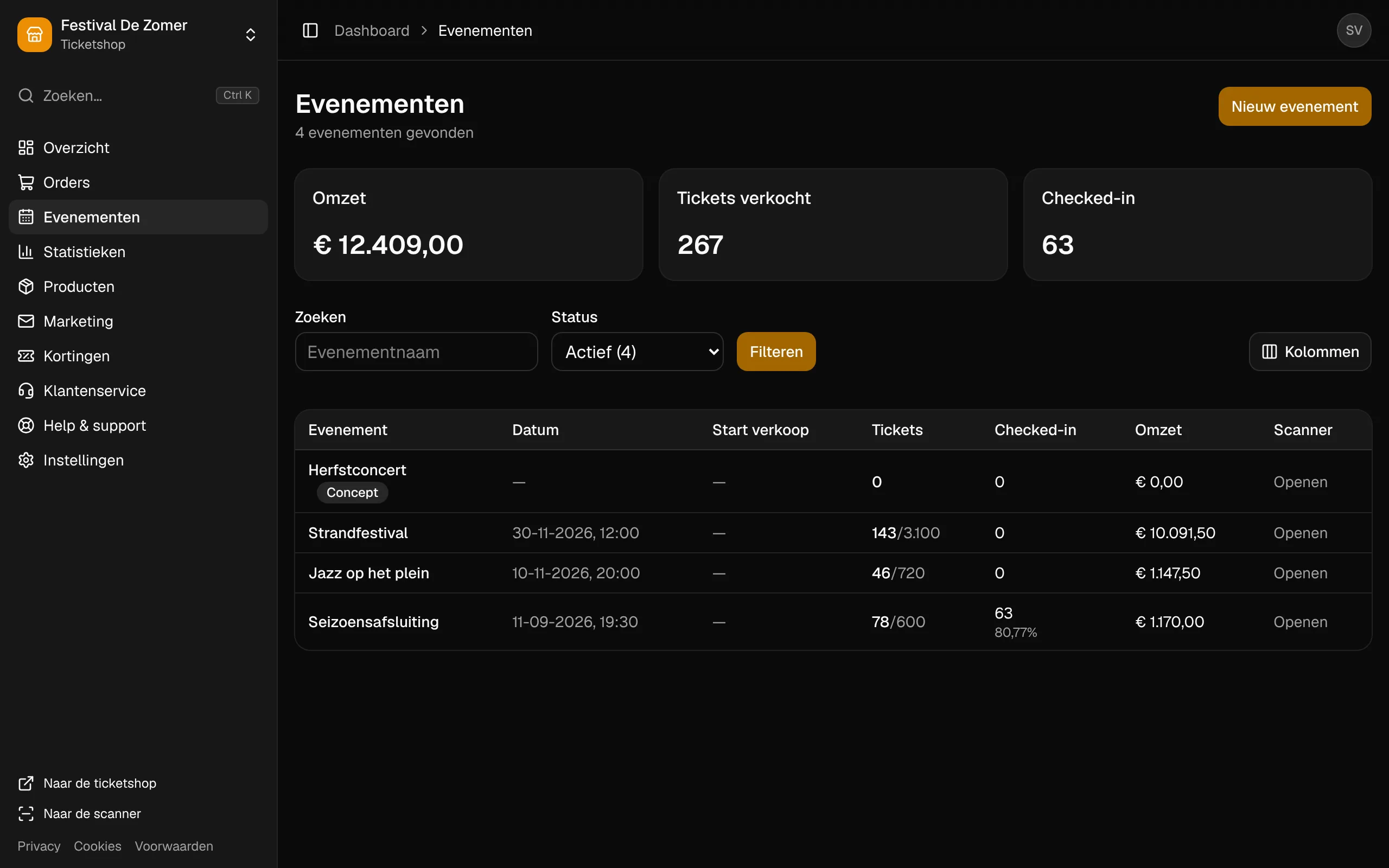Click the Datum column header
Screen dimensions: 1389x868
[x=535, y=430]
